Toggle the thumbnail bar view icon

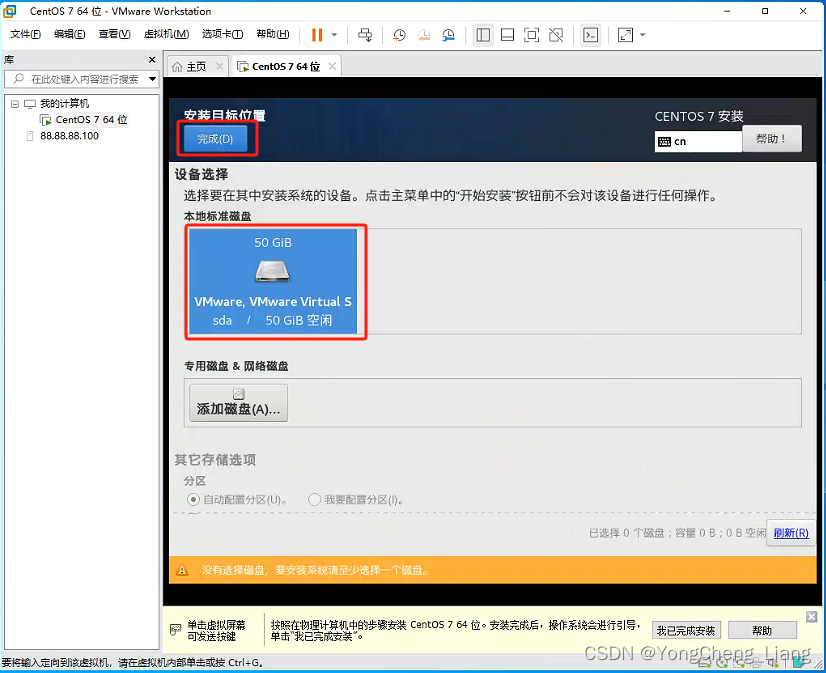pyautogui.click(x=507, y=35)
